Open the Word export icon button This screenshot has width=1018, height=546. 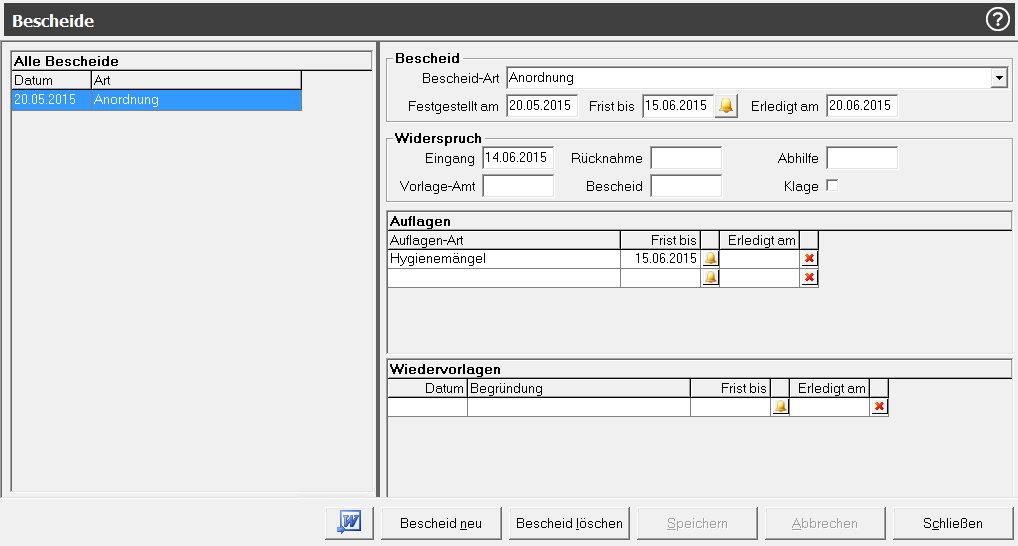349,523
